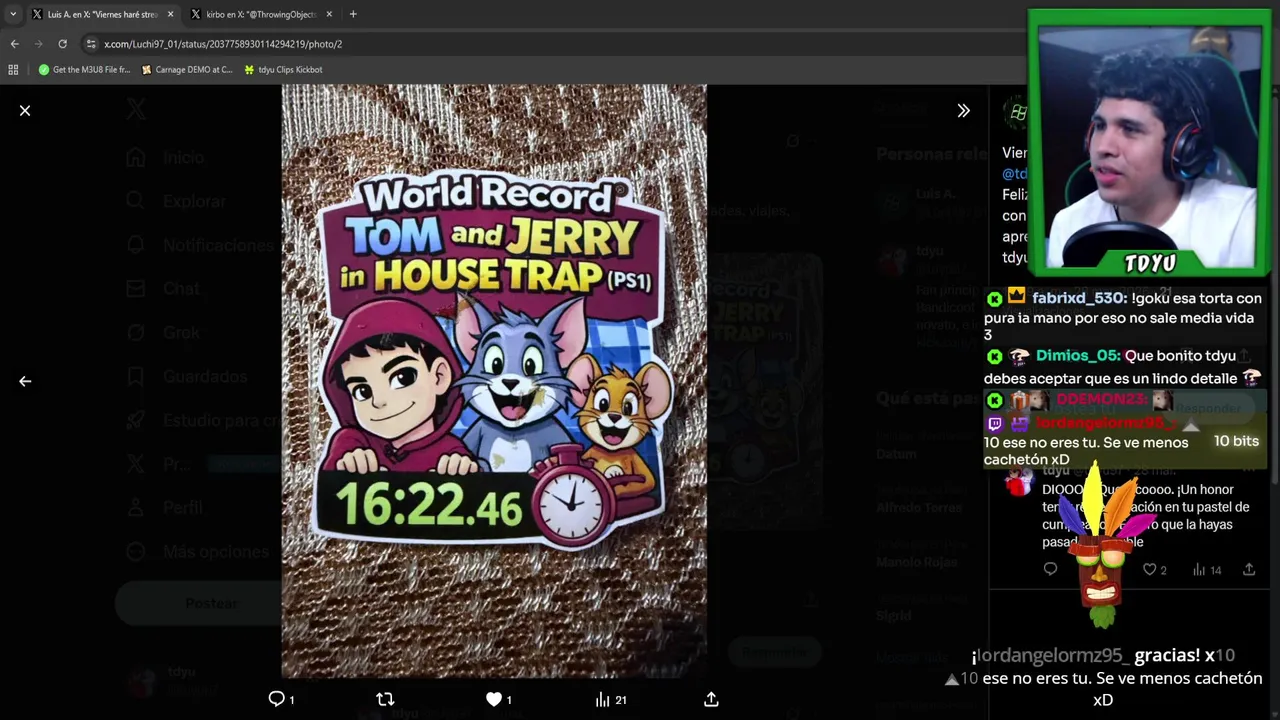
Task: Click the tdyu avatar in side panel reply
Action: pyautogui.click(x=1019, y=482)
